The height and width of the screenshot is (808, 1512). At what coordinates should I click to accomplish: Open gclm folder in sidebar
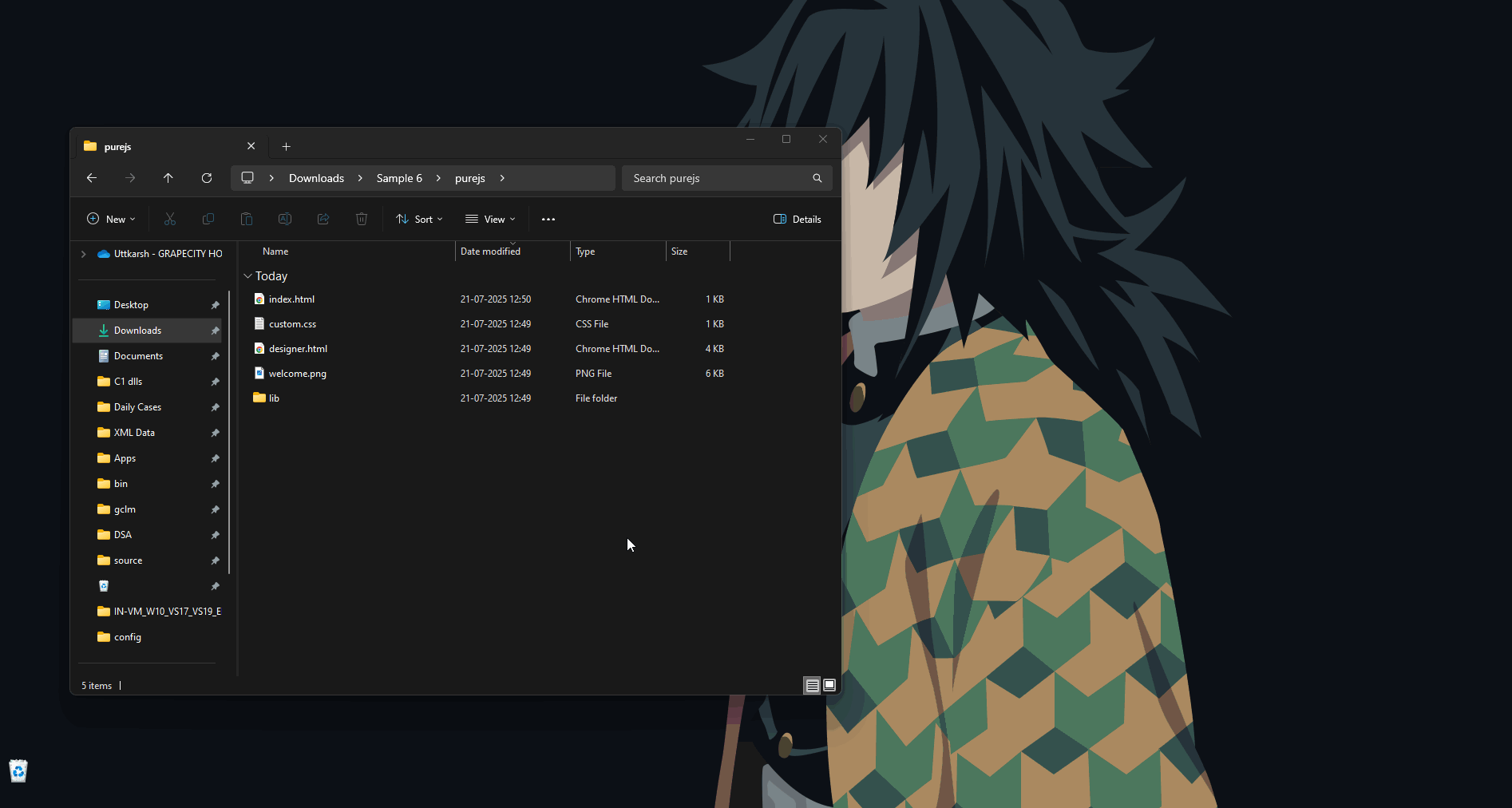pyautogui.click(x=147, y=509)
